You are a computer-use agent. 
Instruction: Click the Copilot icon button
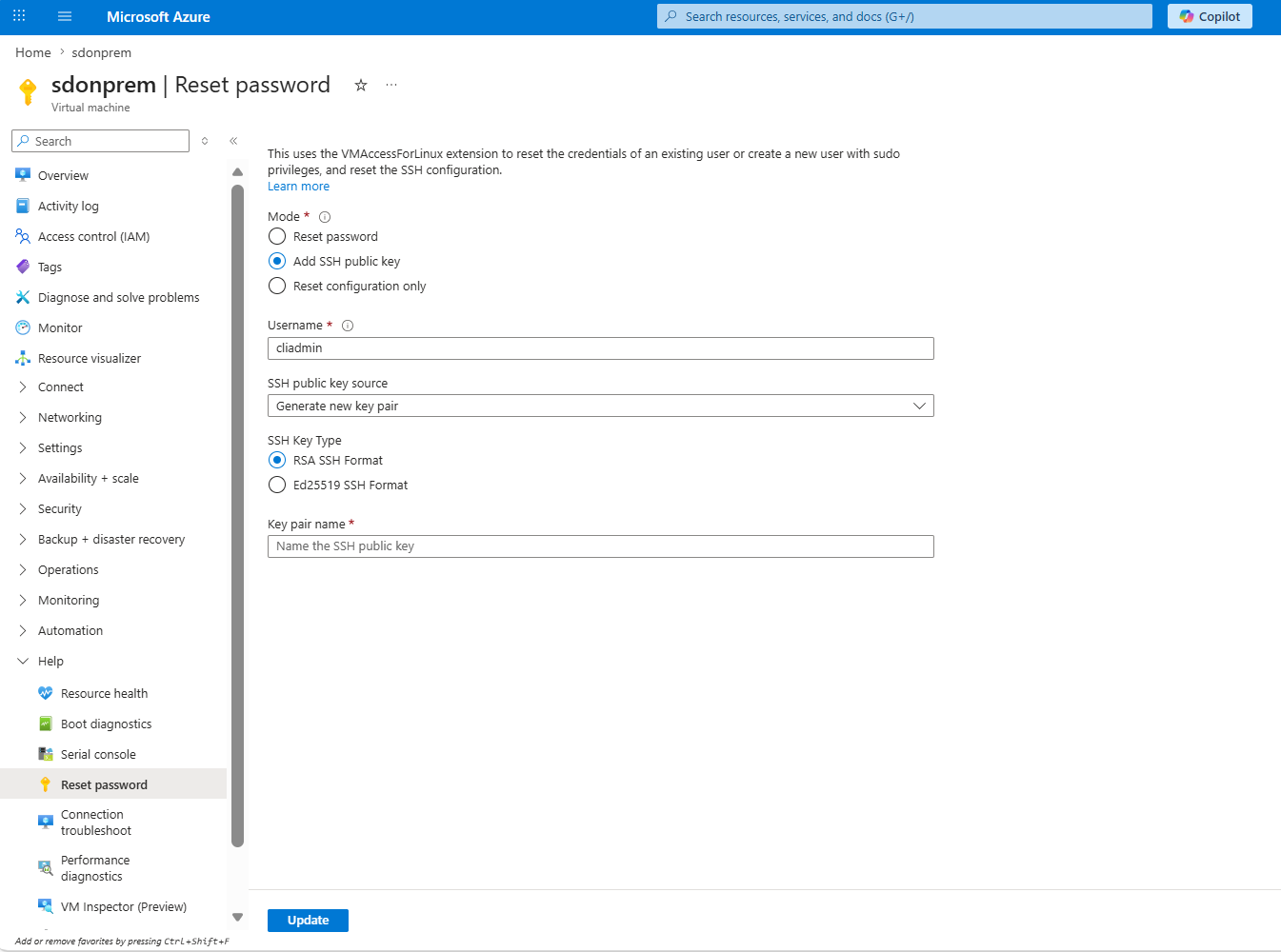[x=1210, y=16]
